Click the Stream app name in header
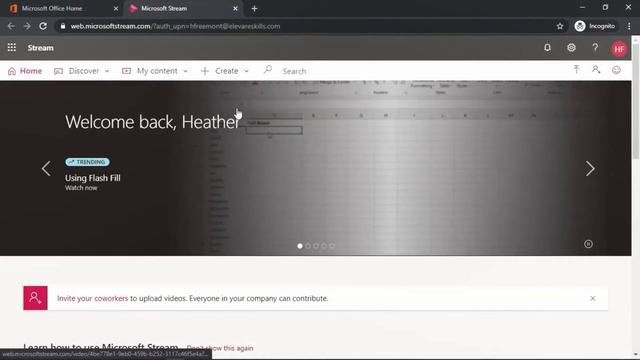The image size is (640, 360). pos(40,48)
